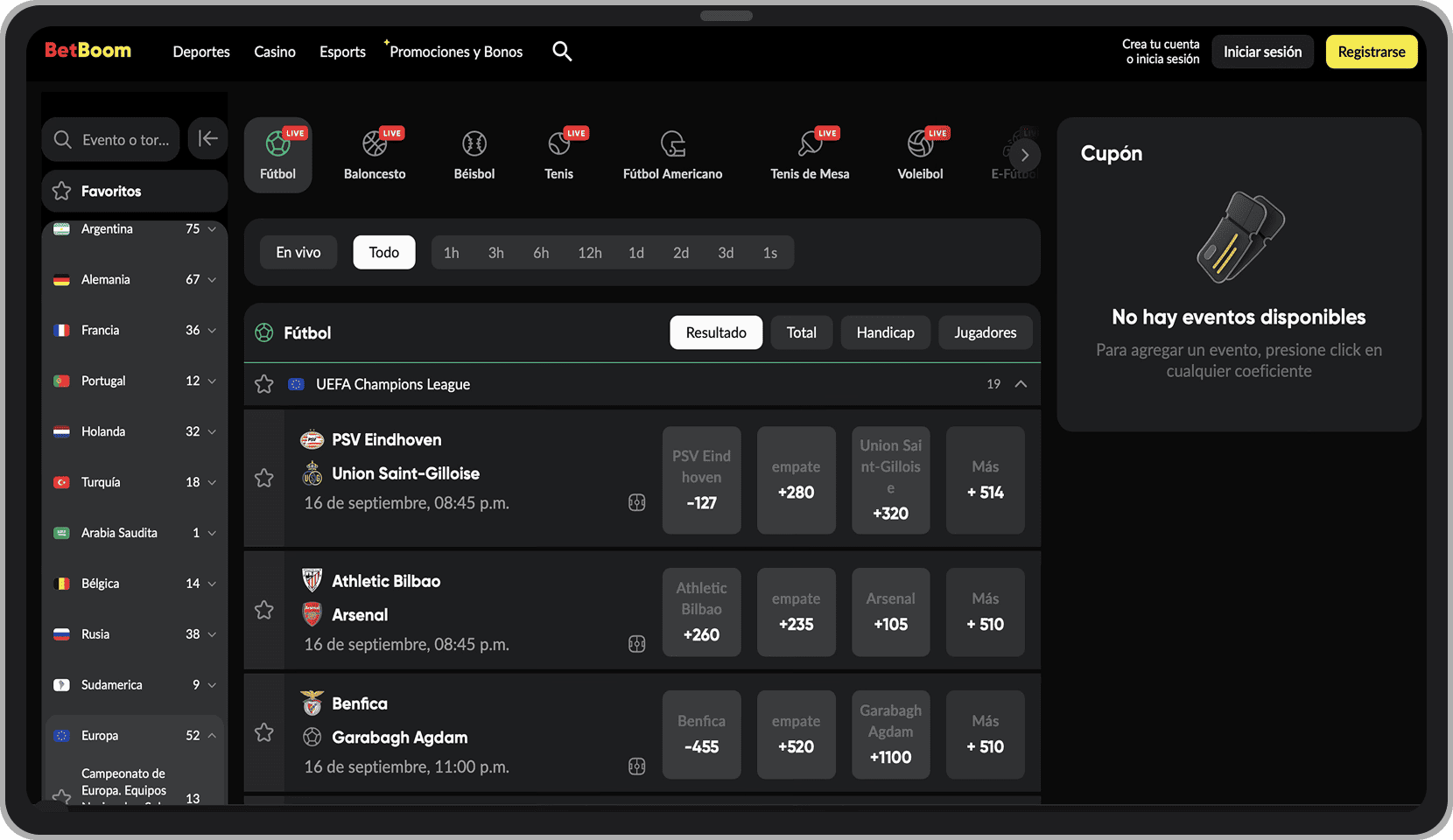Screen dimensions: 1453x840
Task: Bet on Garabagh Agdam at +1100
Action: [x=890, y=735]
